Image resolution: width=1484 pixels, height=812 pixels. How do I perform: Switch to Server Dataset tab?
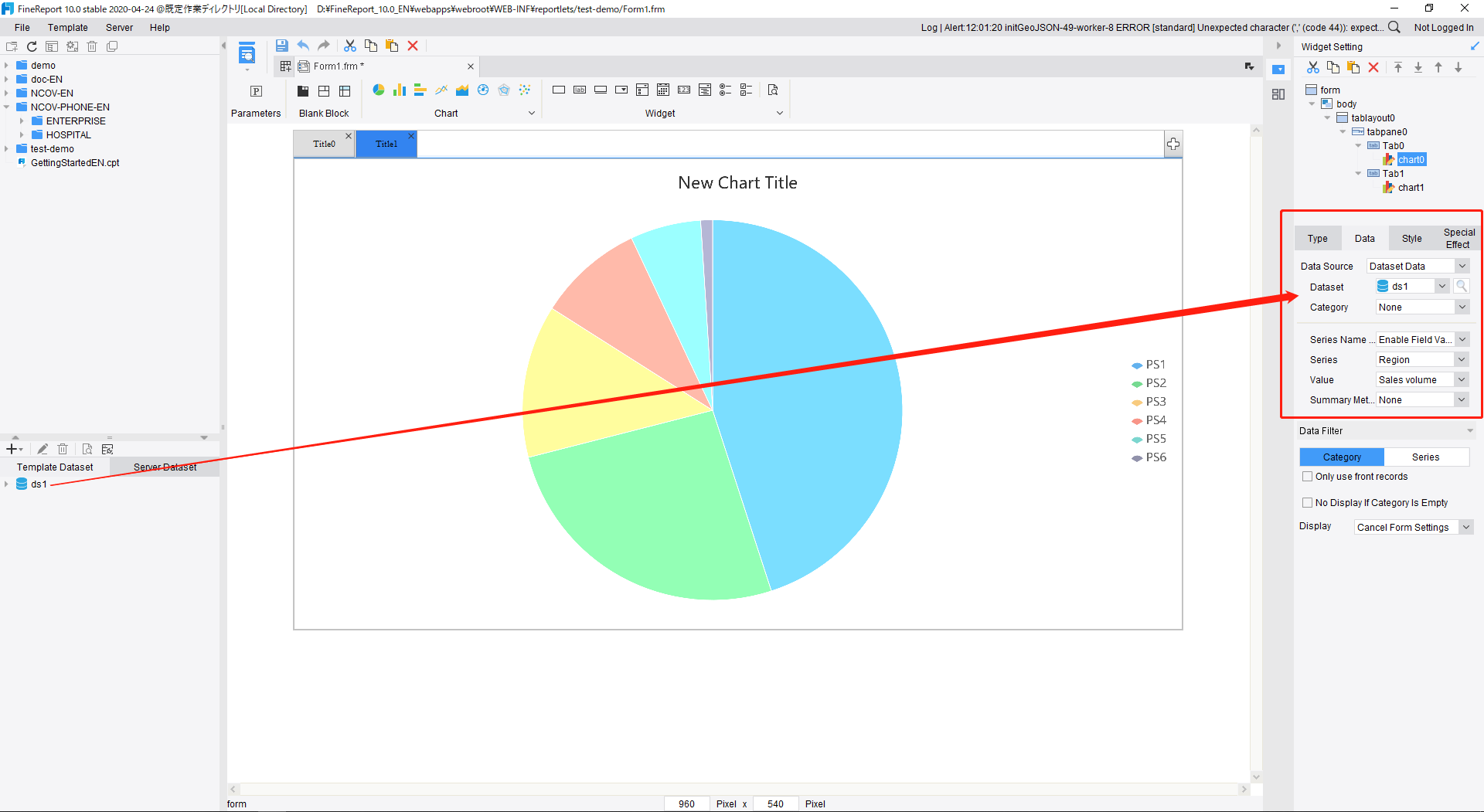[x=165, y=467]
